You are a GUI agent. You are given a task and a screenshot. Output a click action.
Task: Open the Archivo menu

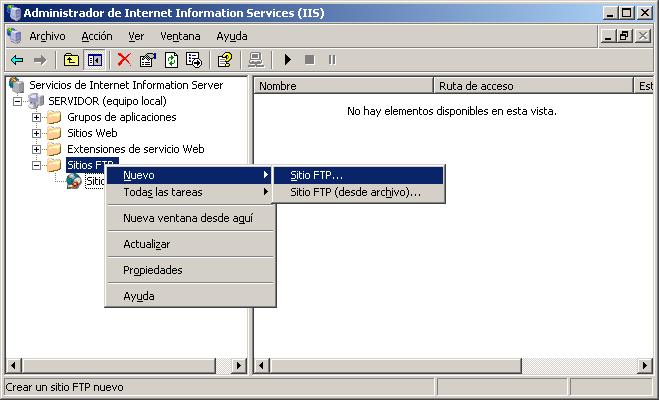coord(47,36)
